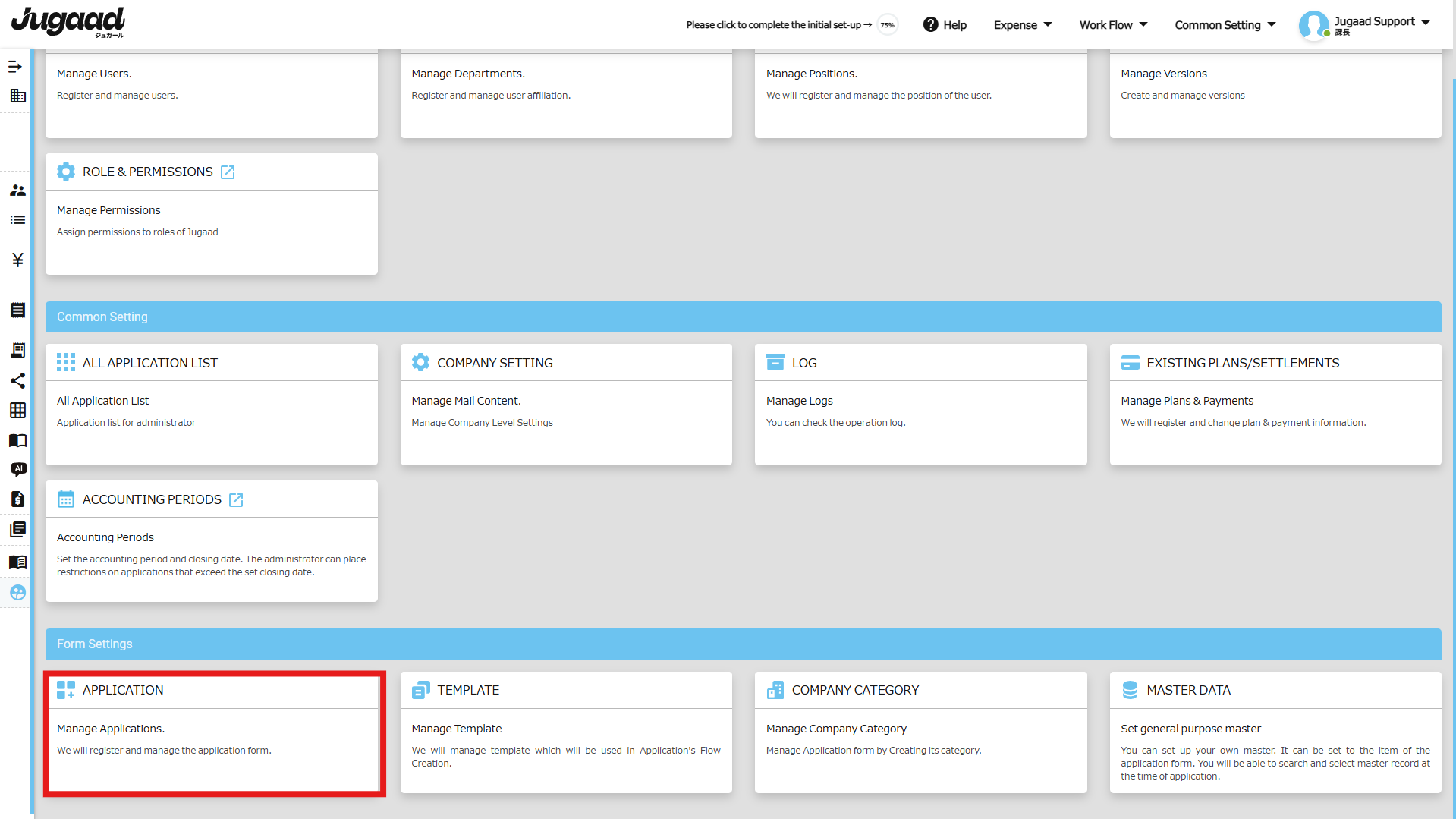Open the share workflow icon in sidebar
The width and height of the screenshot is (1456, 819).
pos(17,380)
